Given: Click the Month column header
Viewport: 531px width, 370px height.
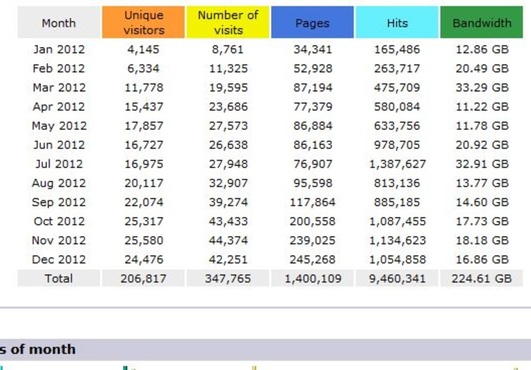Looking at the screenshot, I should (59, 22).
